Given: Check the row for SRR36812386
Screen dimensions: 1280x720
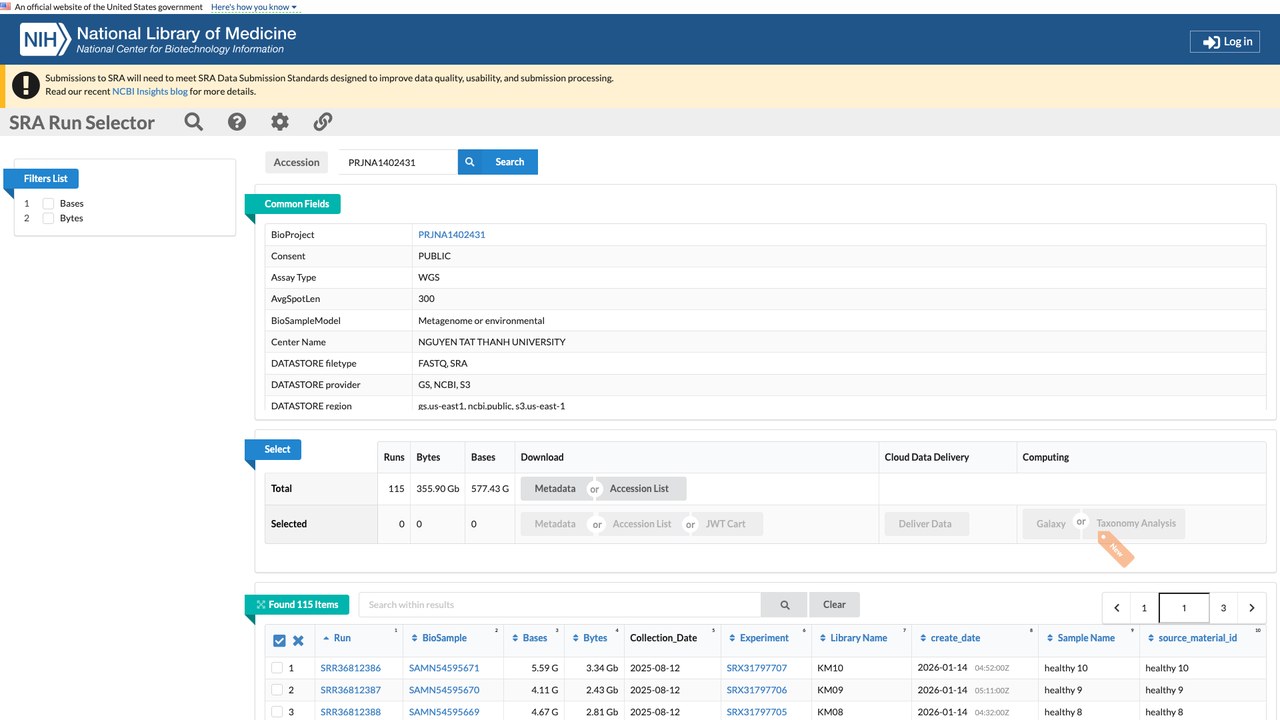Looking at the screenshot, I should pos(277,668).
